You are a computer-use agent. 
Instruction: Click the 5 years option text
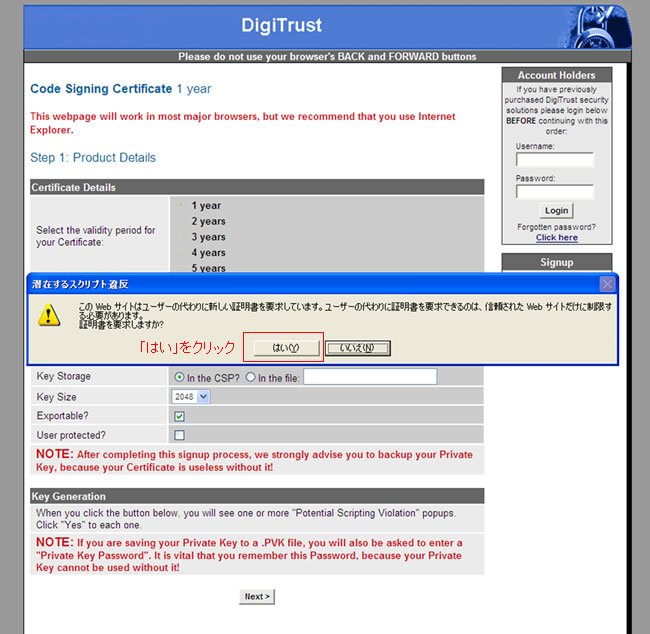click(x=208, y=268)
